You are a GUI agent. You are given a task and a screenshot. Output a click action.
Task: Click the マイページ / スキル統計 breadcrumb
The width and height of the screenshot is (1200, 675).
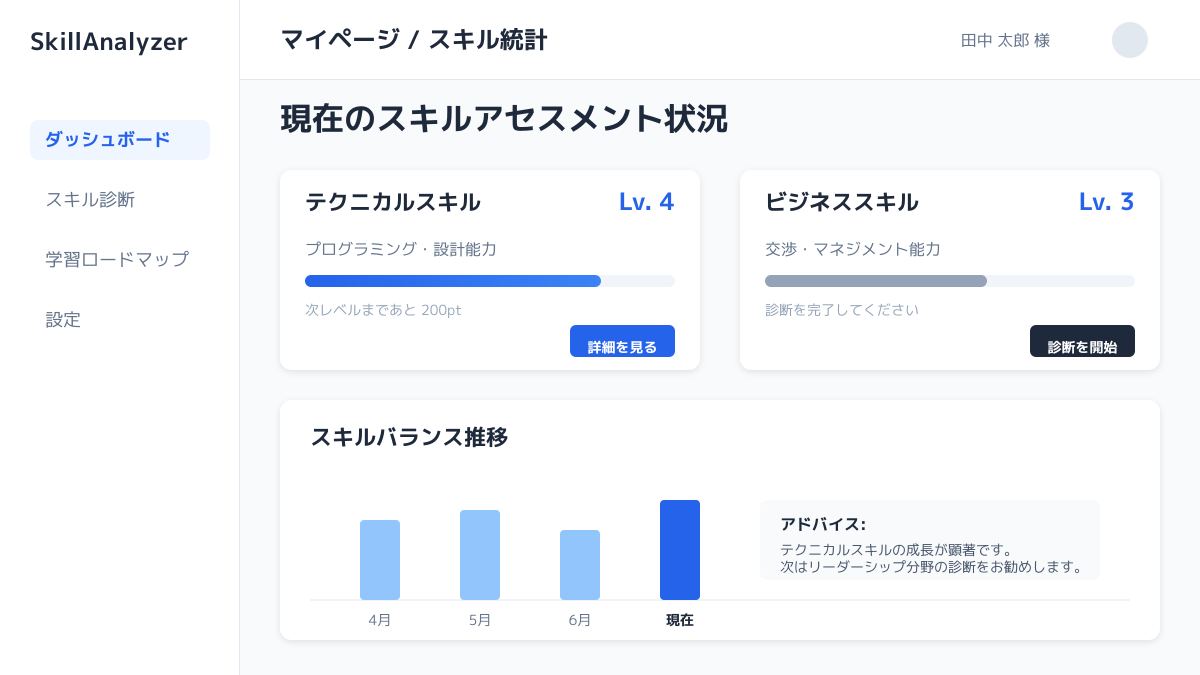[414, 40]
